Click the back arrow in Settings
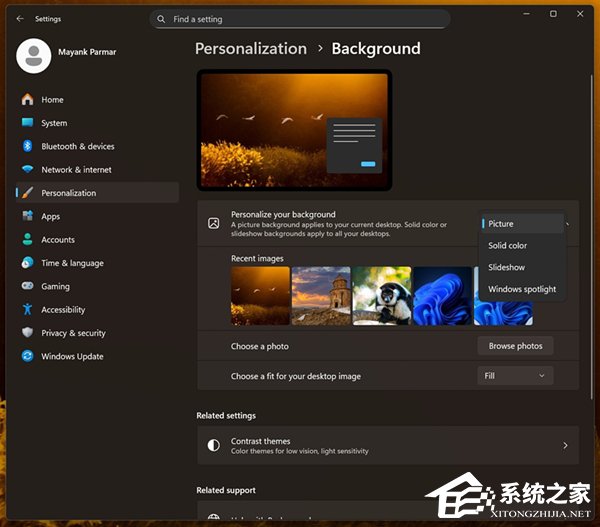This screenshot has width=600, height=527. point(20,19)
